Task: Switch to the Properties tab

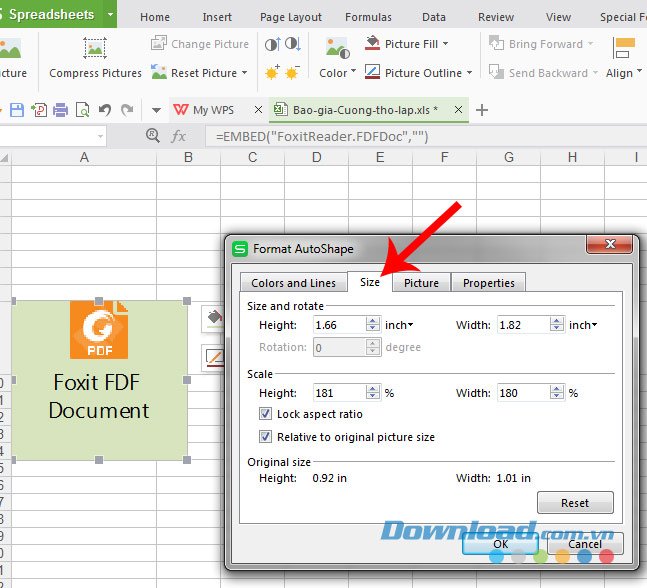Action: pyautogui.click(x=489, y=283)
